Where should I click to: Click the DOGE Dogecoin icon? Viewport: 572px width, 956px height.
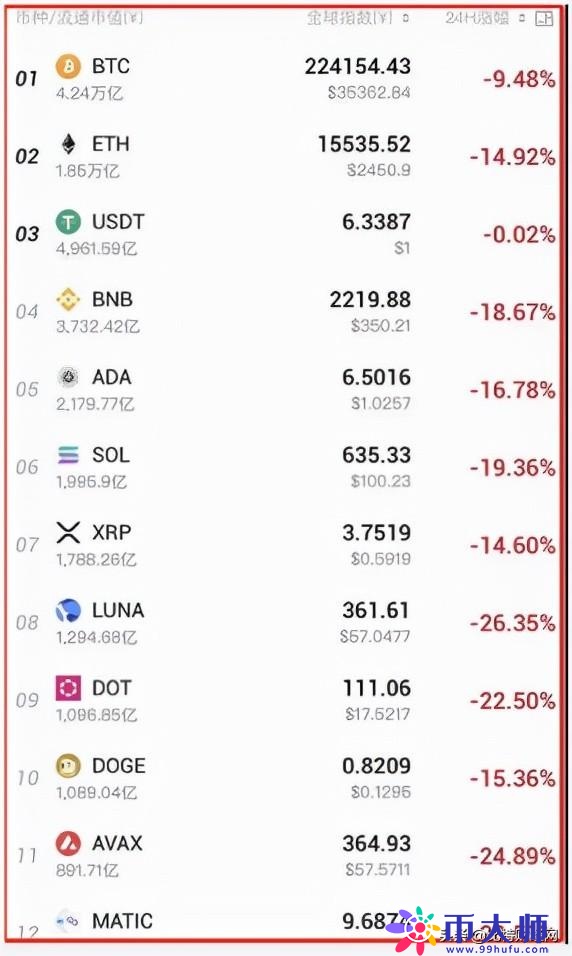(x=68, y=766)
